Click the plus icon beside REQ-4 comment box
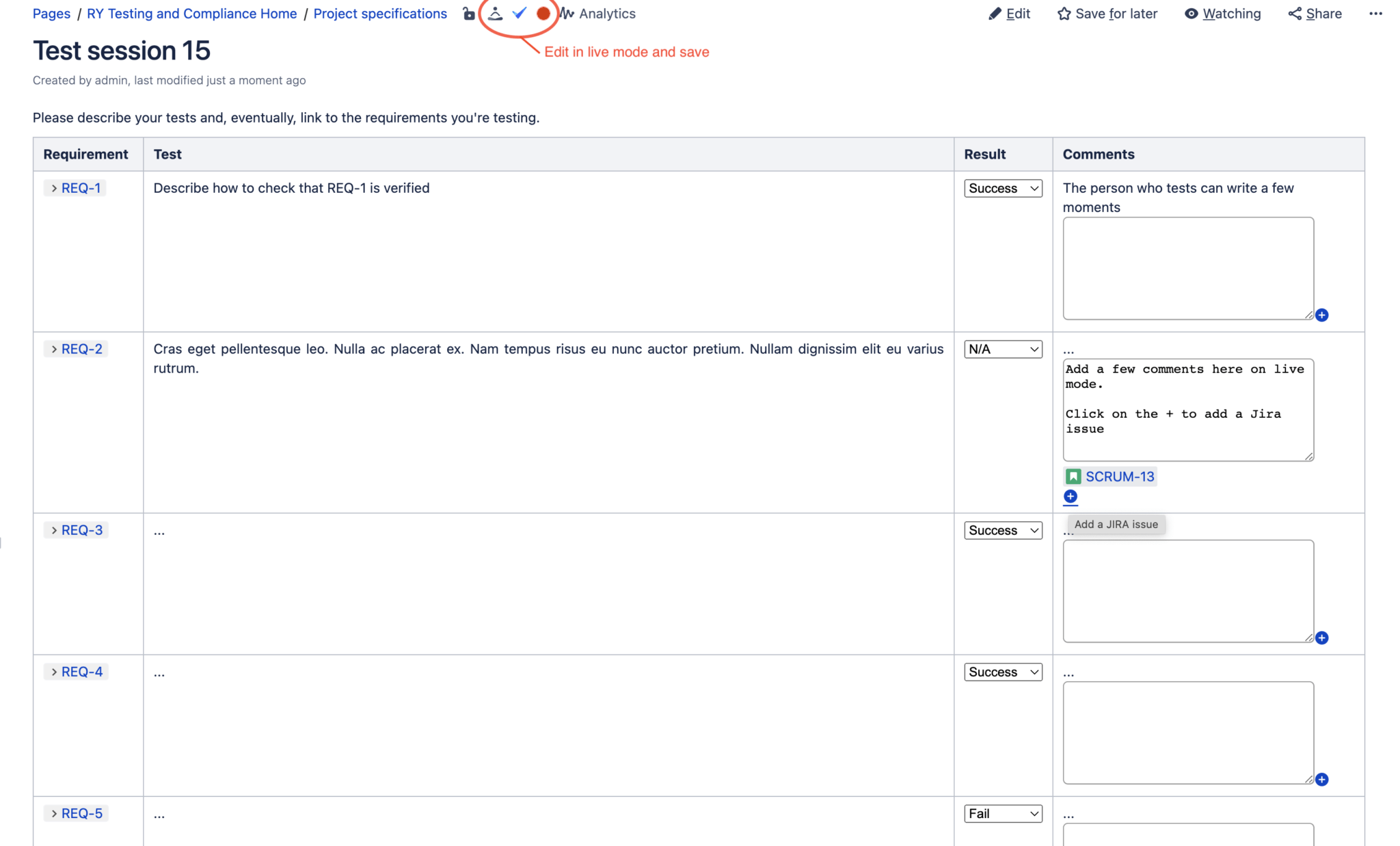 pyautogui.click(x=1323, y=779)
